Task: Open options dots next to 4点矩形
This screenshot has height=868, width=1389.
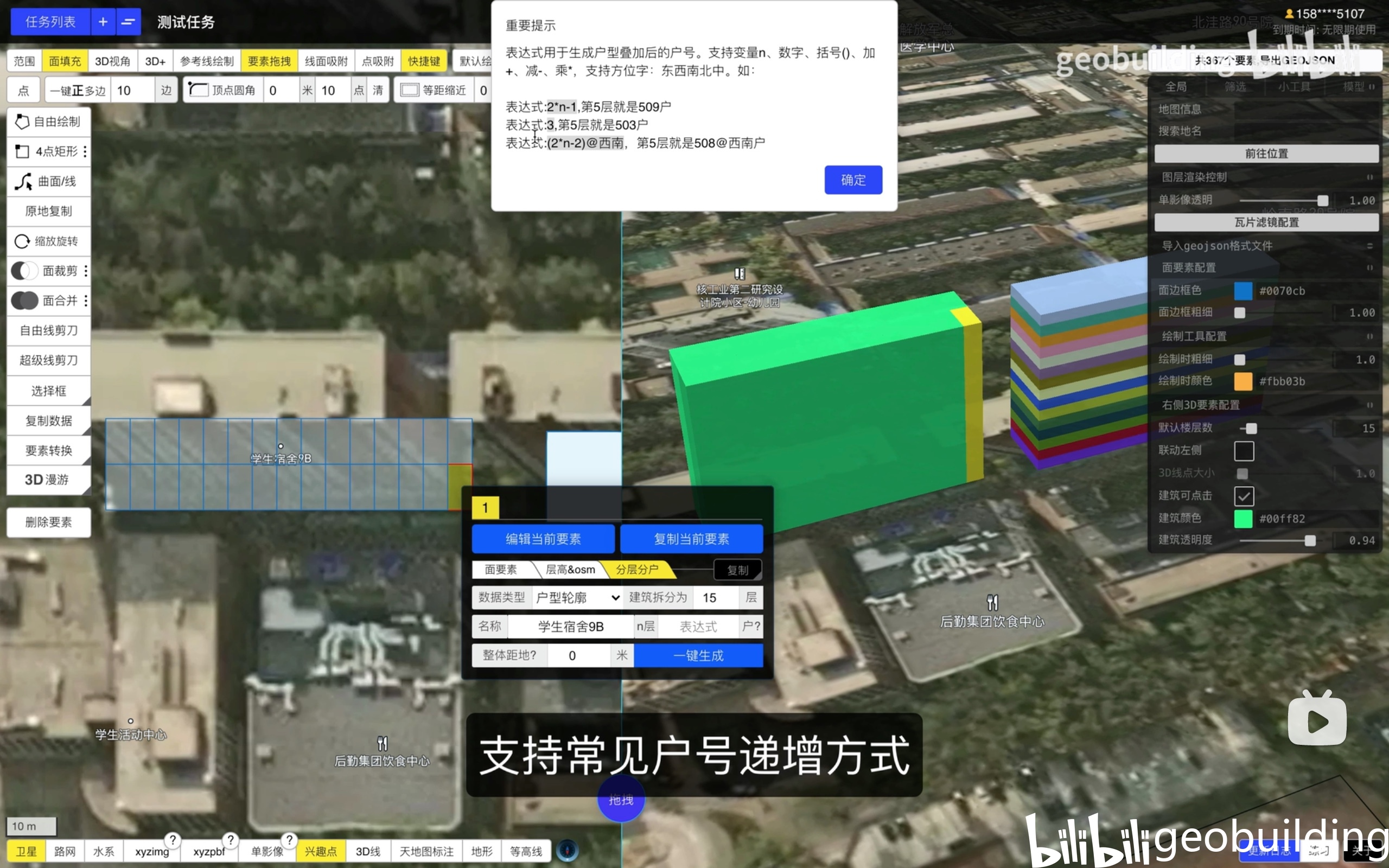Action: click(x=86, y=151)
